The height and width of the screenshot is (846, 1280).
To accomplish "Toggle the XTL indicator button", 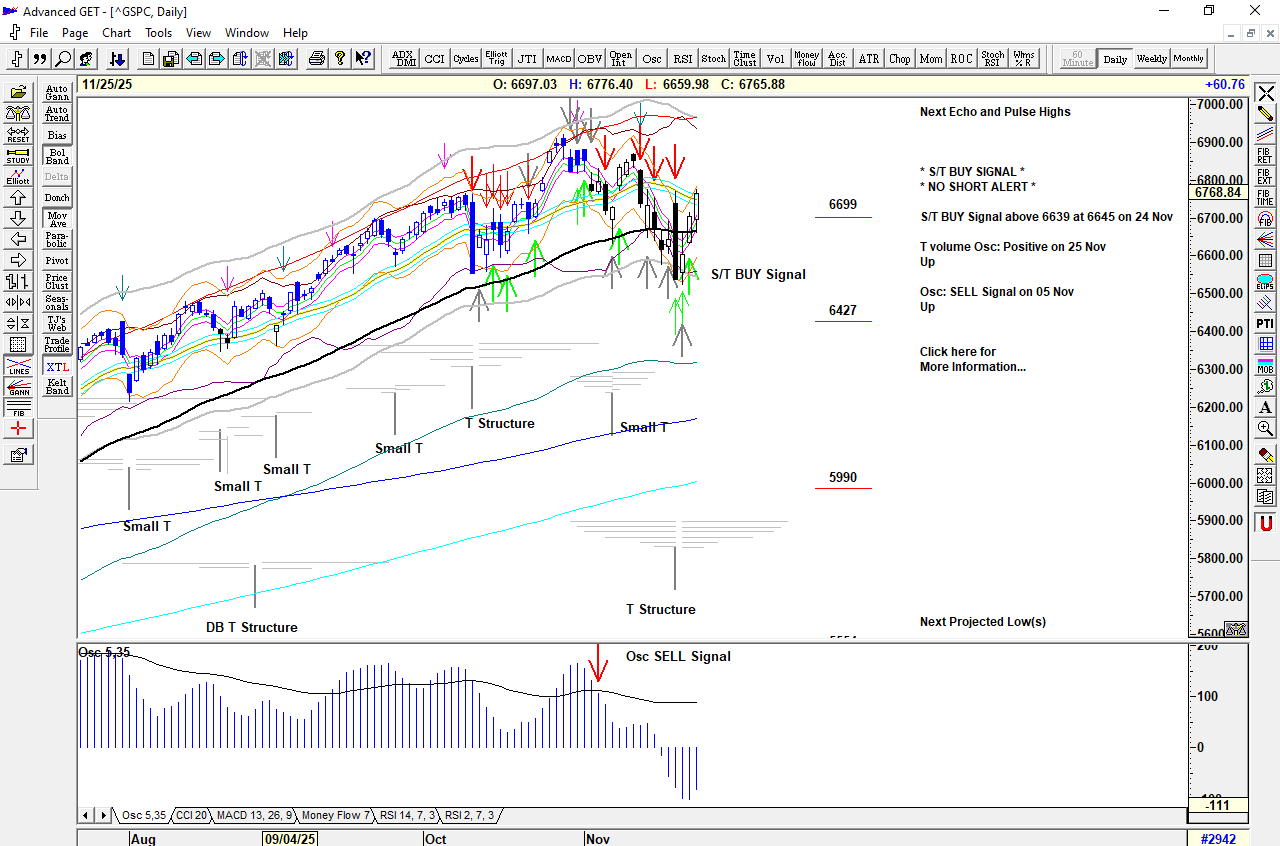I will point(57,367).
